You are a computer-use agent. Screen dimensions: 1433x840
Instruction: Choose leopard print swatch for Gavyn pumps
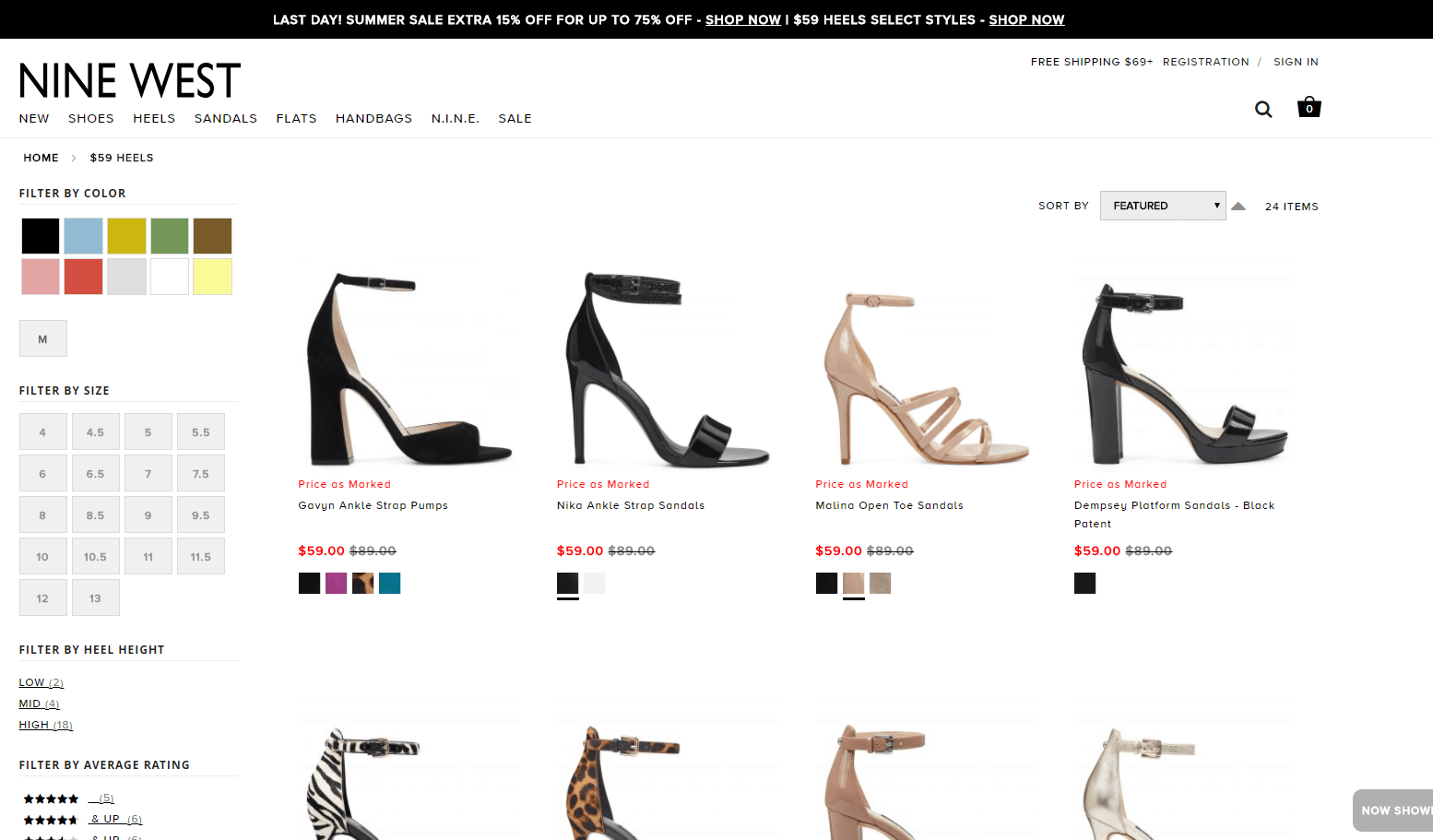[x=363, y=583]
